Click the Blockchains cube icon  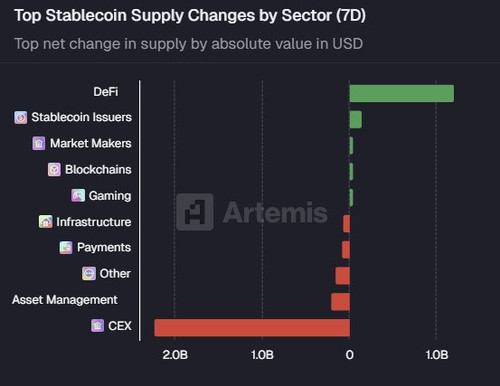pyautogui.click(x=54, y=170)
